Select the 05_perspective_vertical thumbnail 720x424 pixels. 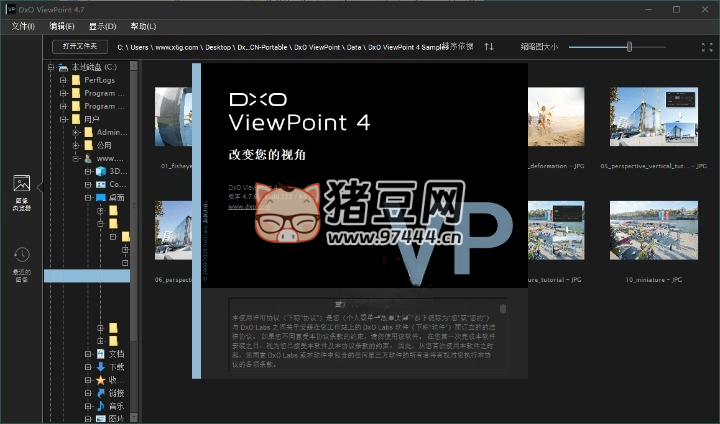point(654,117)
